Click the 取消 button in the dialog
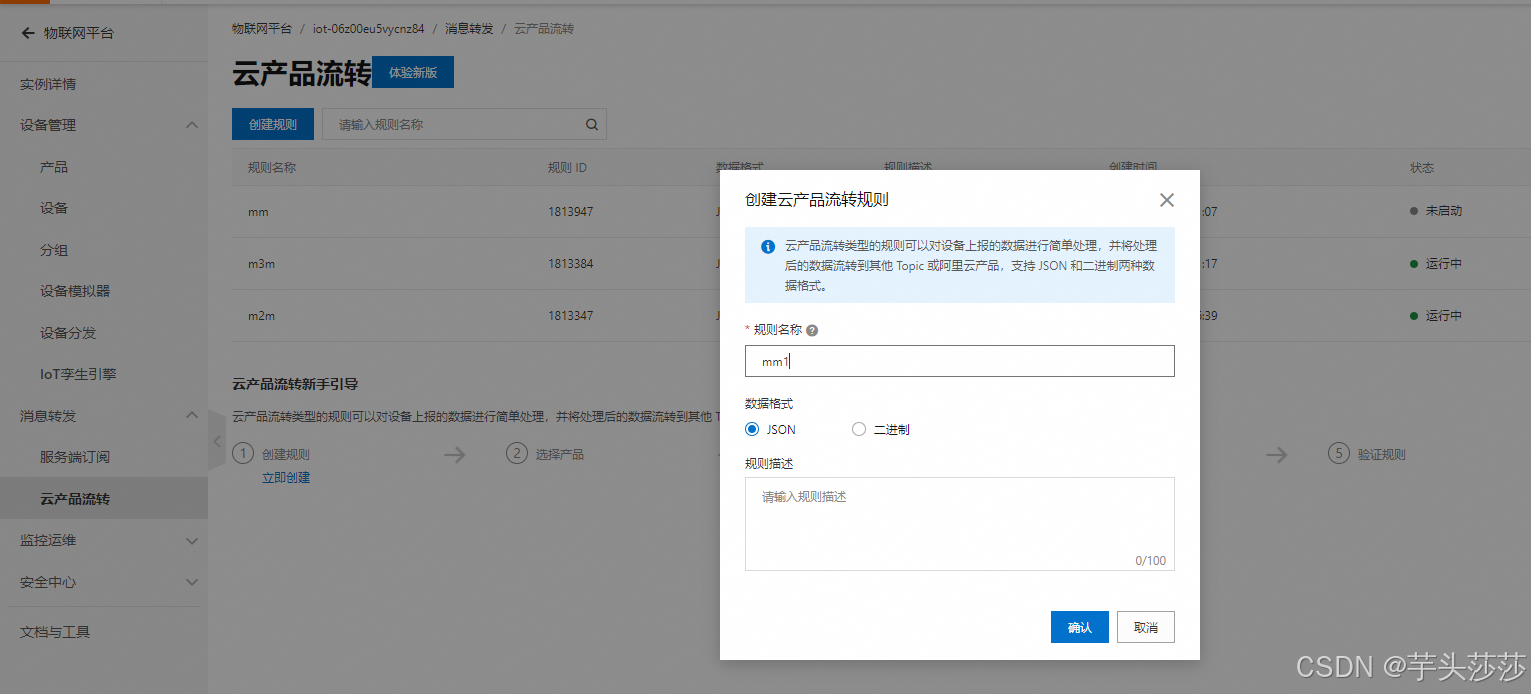The height and width of the screenshot is (694, 1531). (x=1146, y=627)
